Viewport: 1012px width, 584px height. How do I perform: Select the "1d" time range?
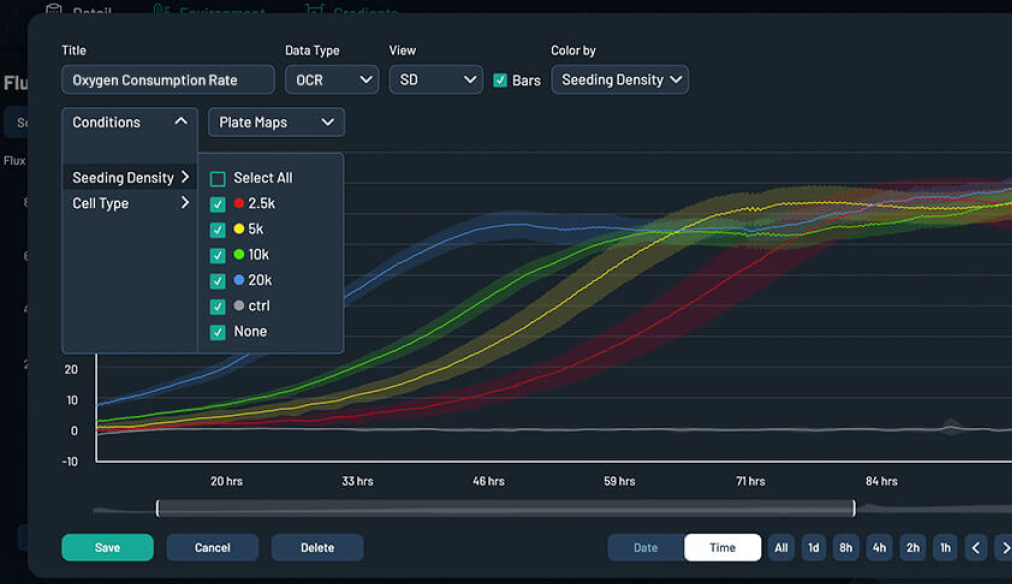813,547
